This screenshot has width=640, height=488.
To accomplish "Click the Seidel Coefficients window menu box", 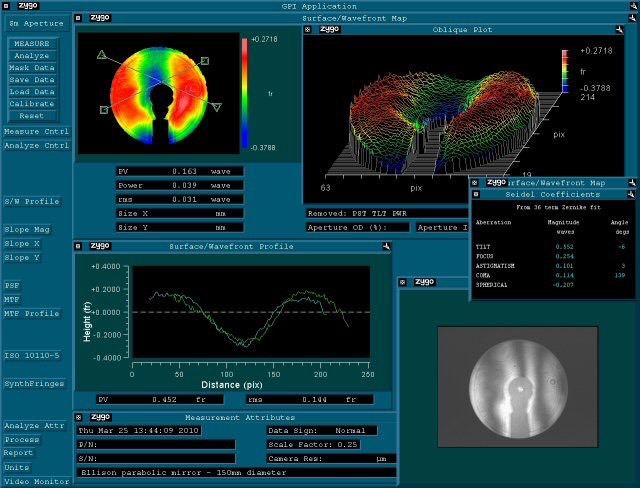I will click(x=476, y=193).
